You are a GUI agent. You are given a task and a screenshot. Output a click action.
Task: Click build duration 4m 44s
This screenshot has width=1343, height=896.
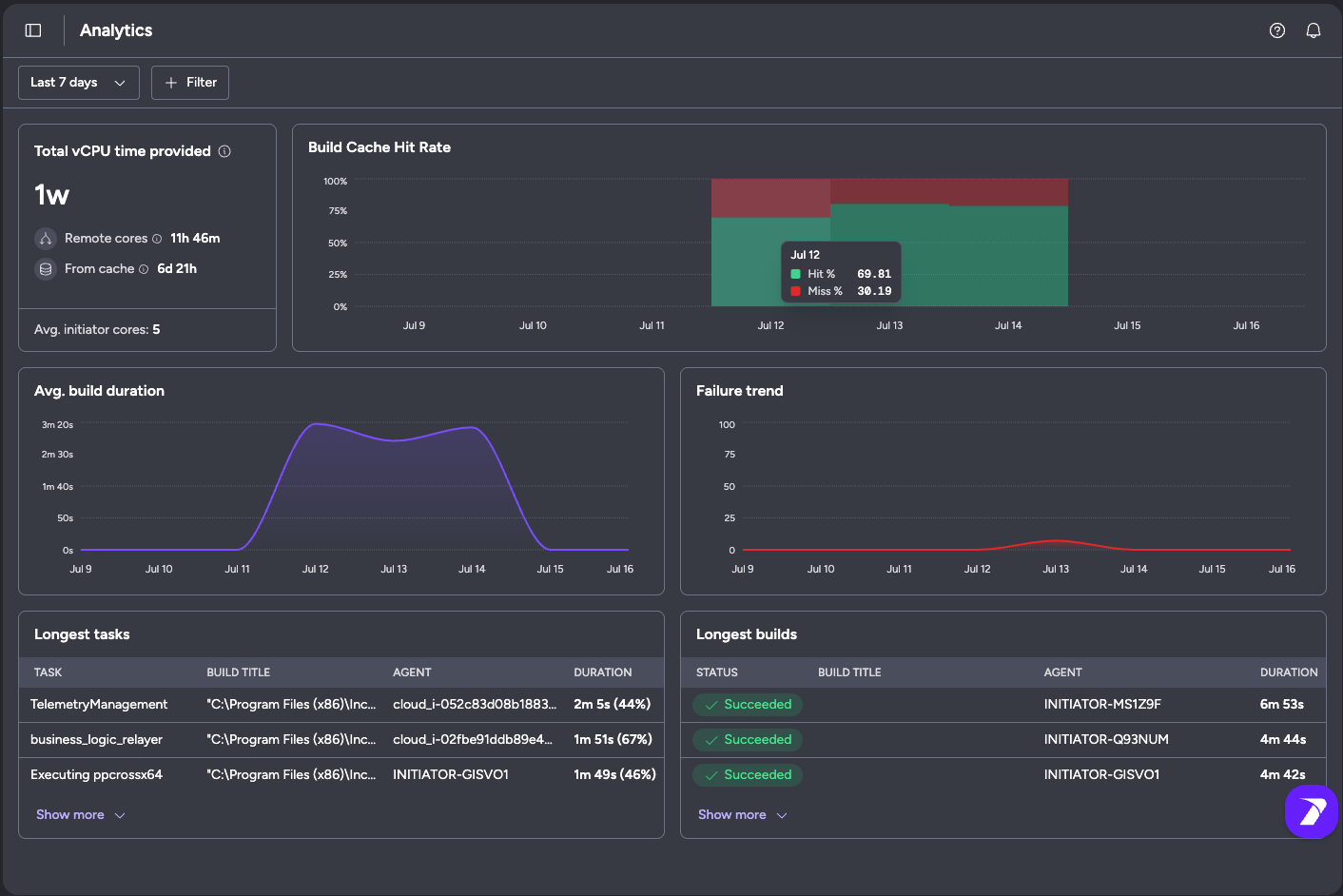(x=1283, y=740)
